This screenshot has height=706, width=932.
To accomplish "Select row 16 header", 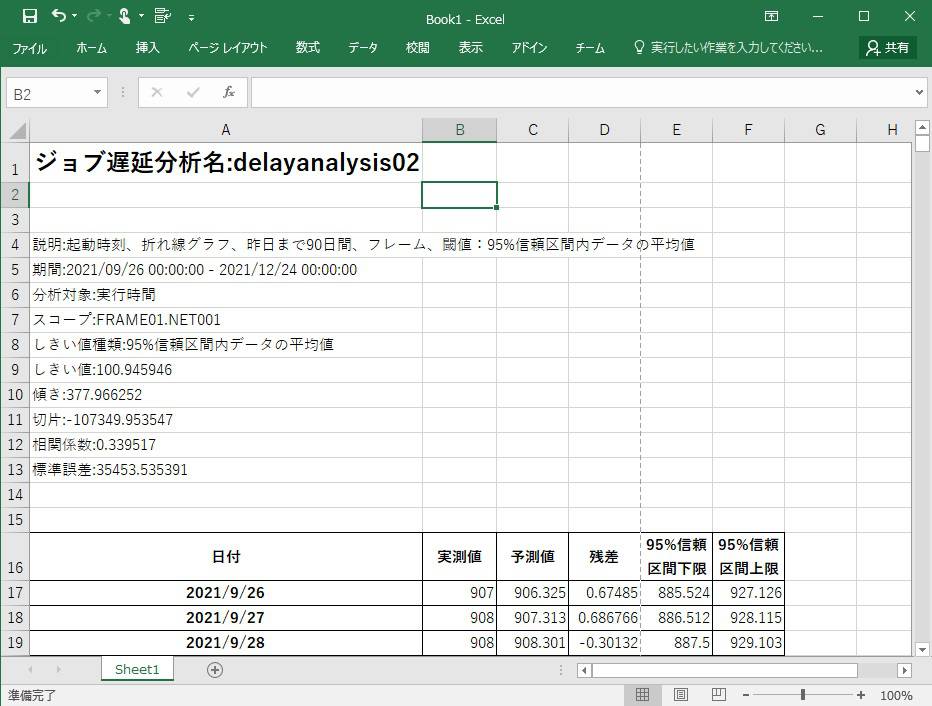I will point(15,557).
